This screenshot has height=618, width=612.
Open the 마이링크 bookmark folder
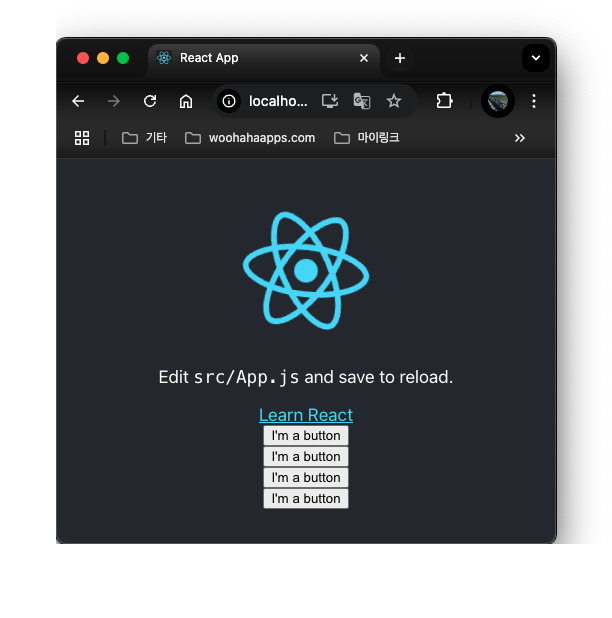pyautogui.click(x=366, y=138)
